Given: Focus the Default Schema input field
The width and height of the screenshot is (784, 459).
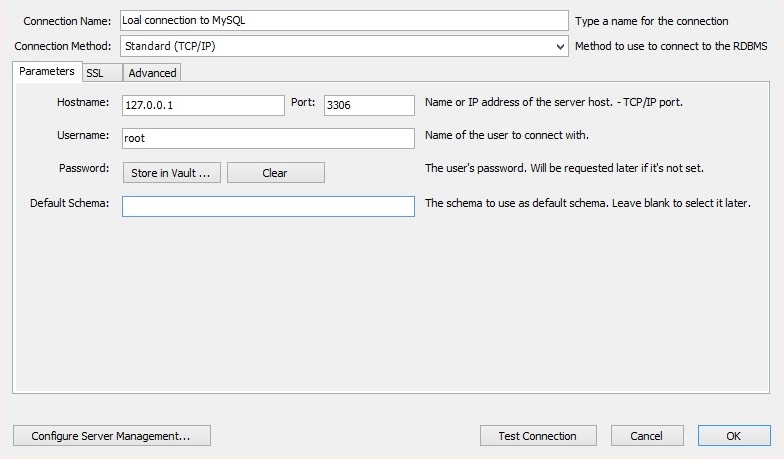Looking at the screenshot, I should (x=268, y=206).
